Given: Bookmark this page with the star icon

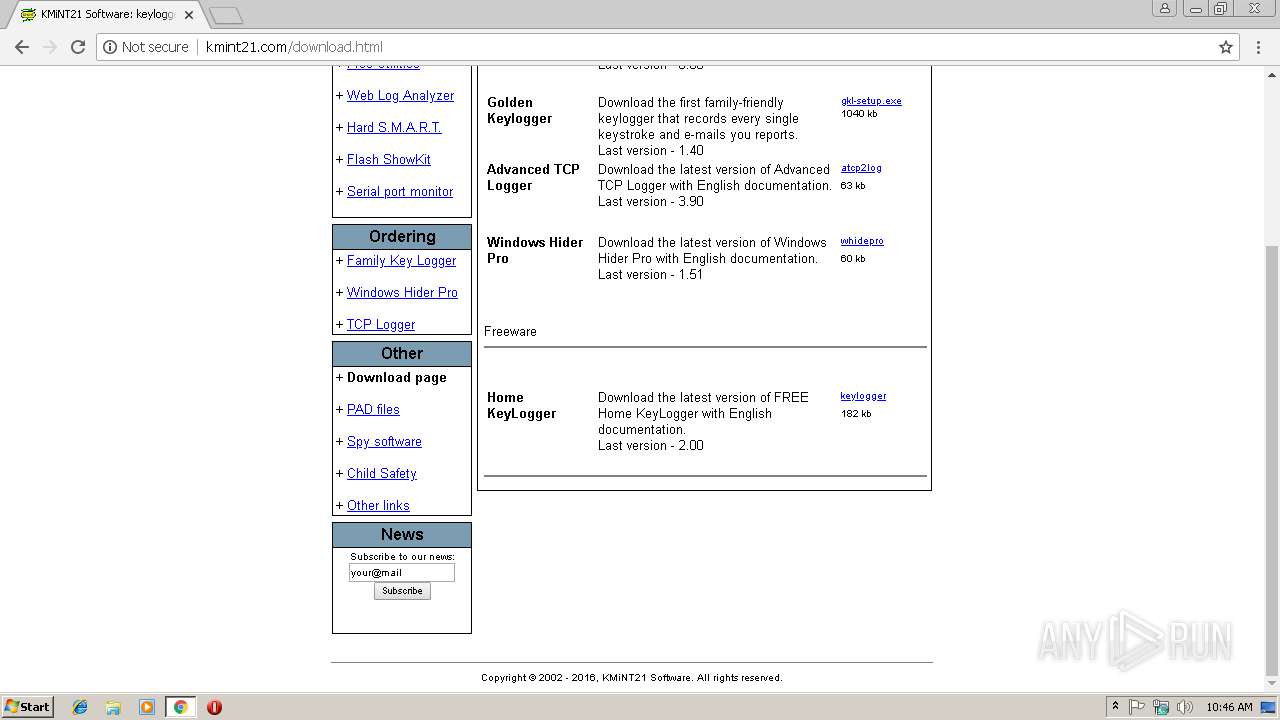Looking at the screenshot, I should [1226, 47].
